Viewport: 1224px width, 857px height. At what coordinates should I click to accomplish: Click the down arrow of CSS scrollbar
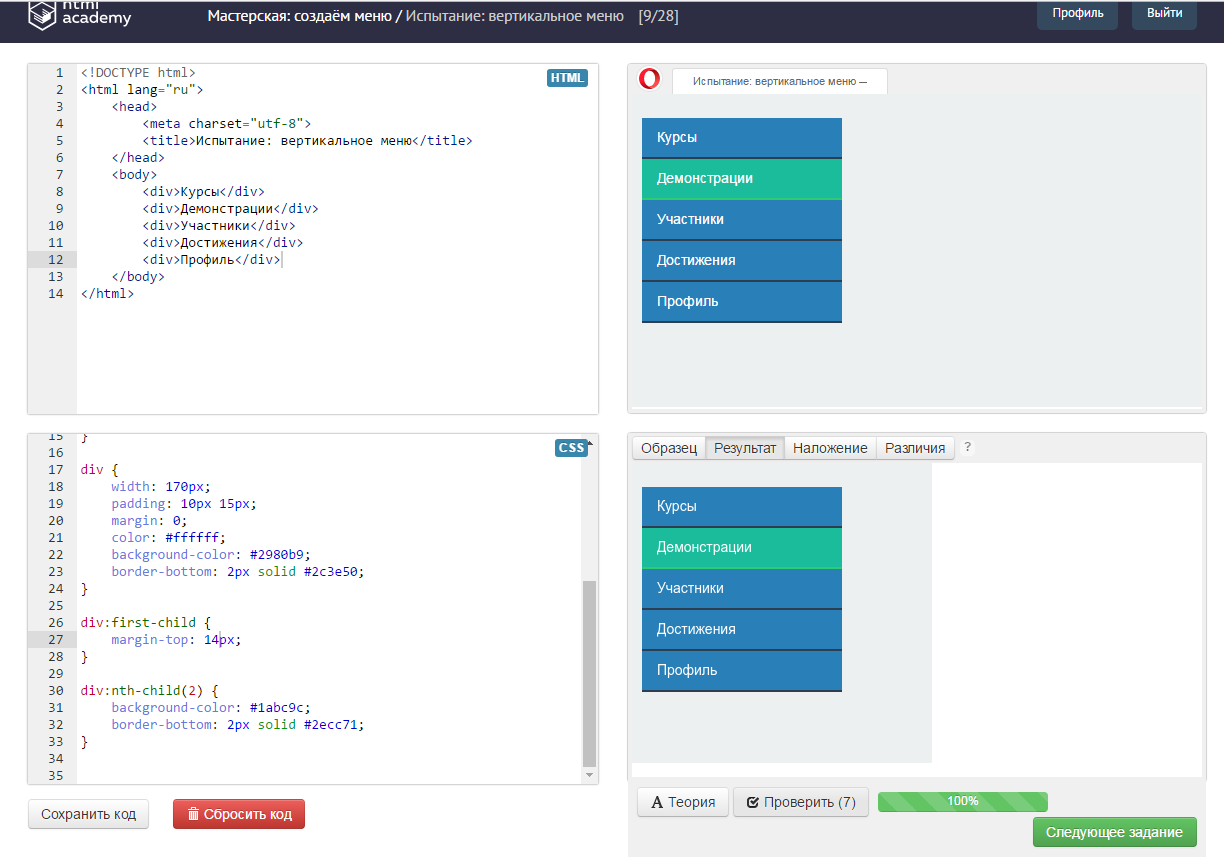tap(589, 775)
